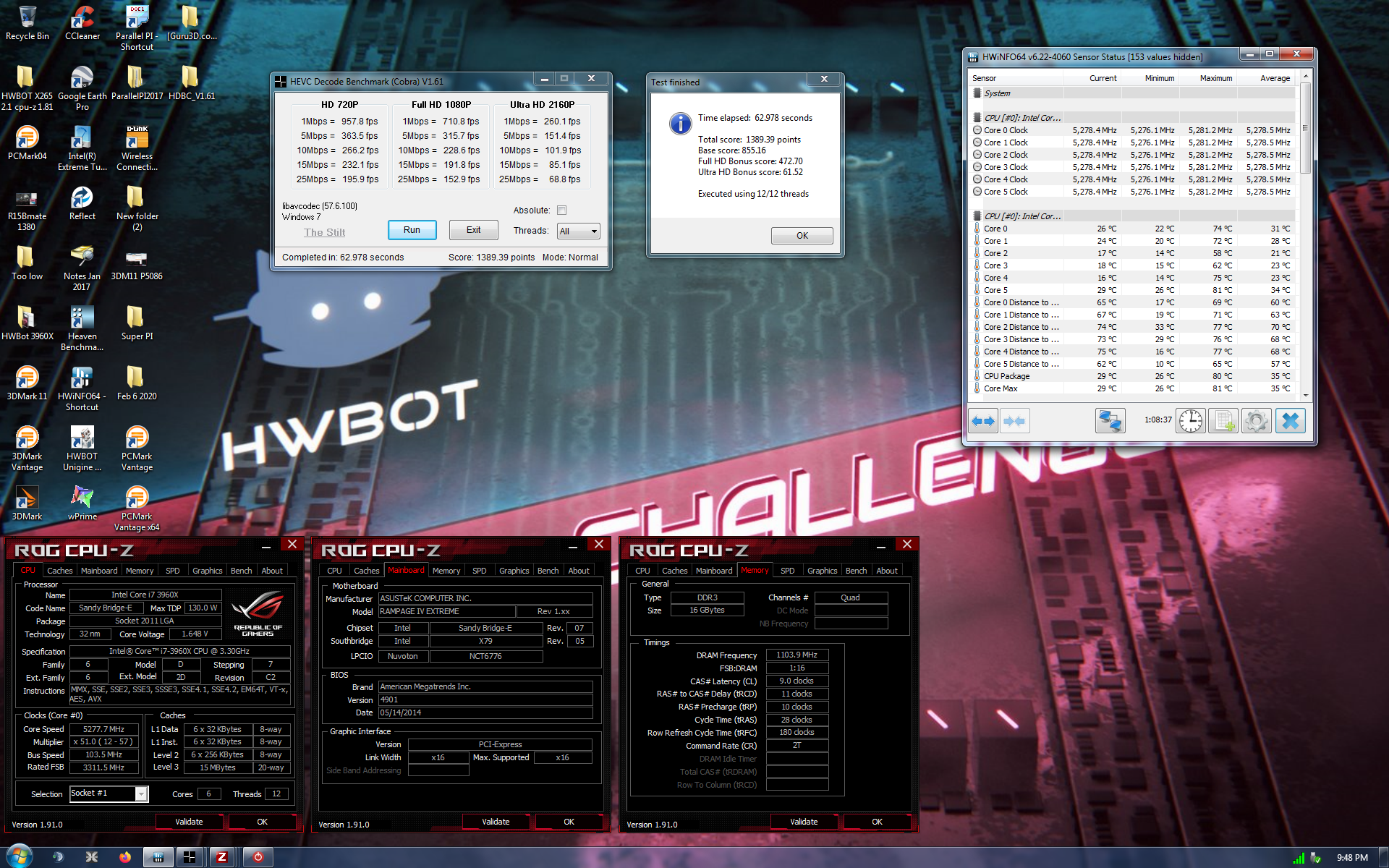
Task: Launch Intel Extreme Tuning shortcut
Action: click(x=82, y=148)
